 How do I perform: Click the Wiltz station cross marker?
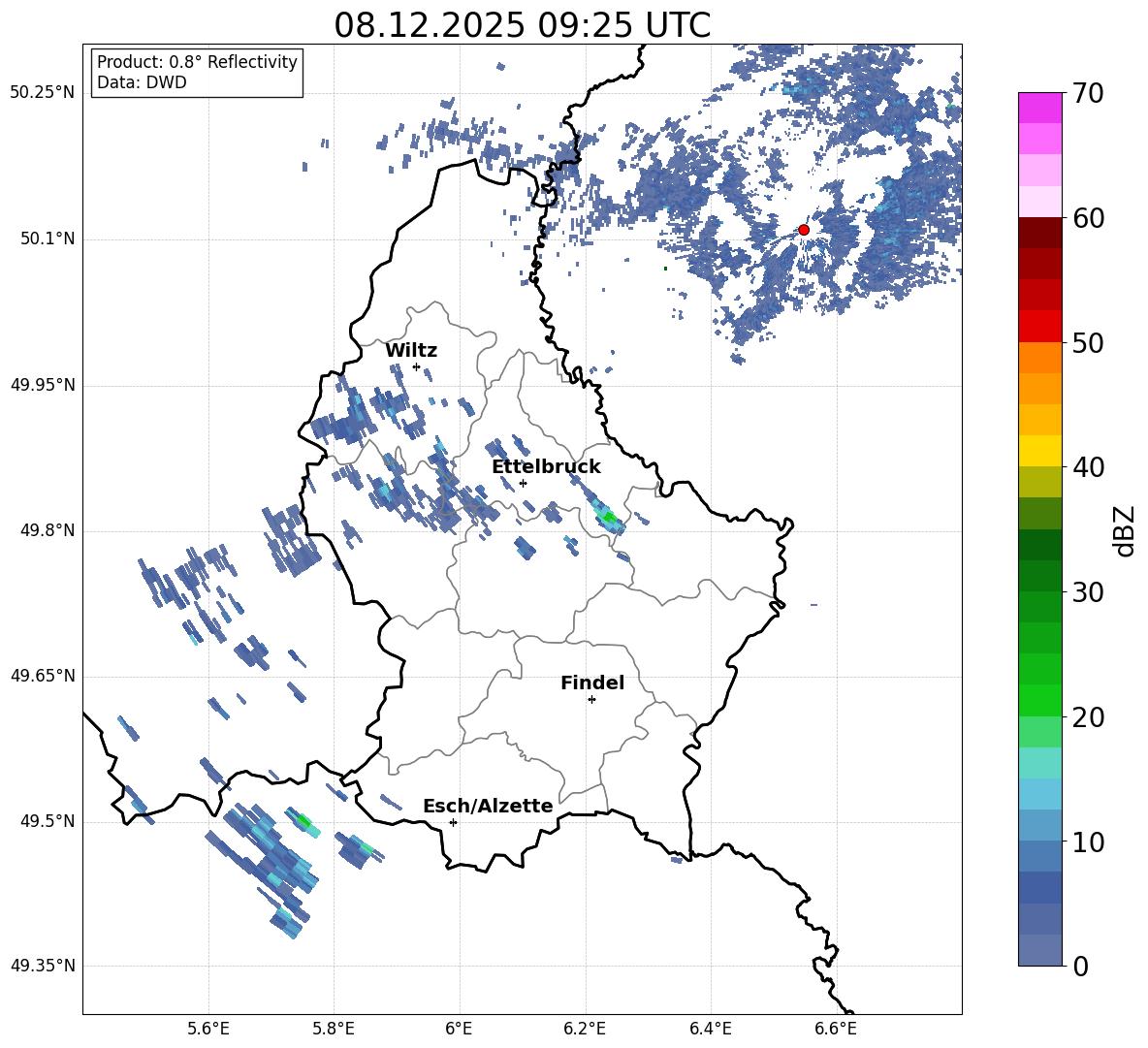(417, 366)
